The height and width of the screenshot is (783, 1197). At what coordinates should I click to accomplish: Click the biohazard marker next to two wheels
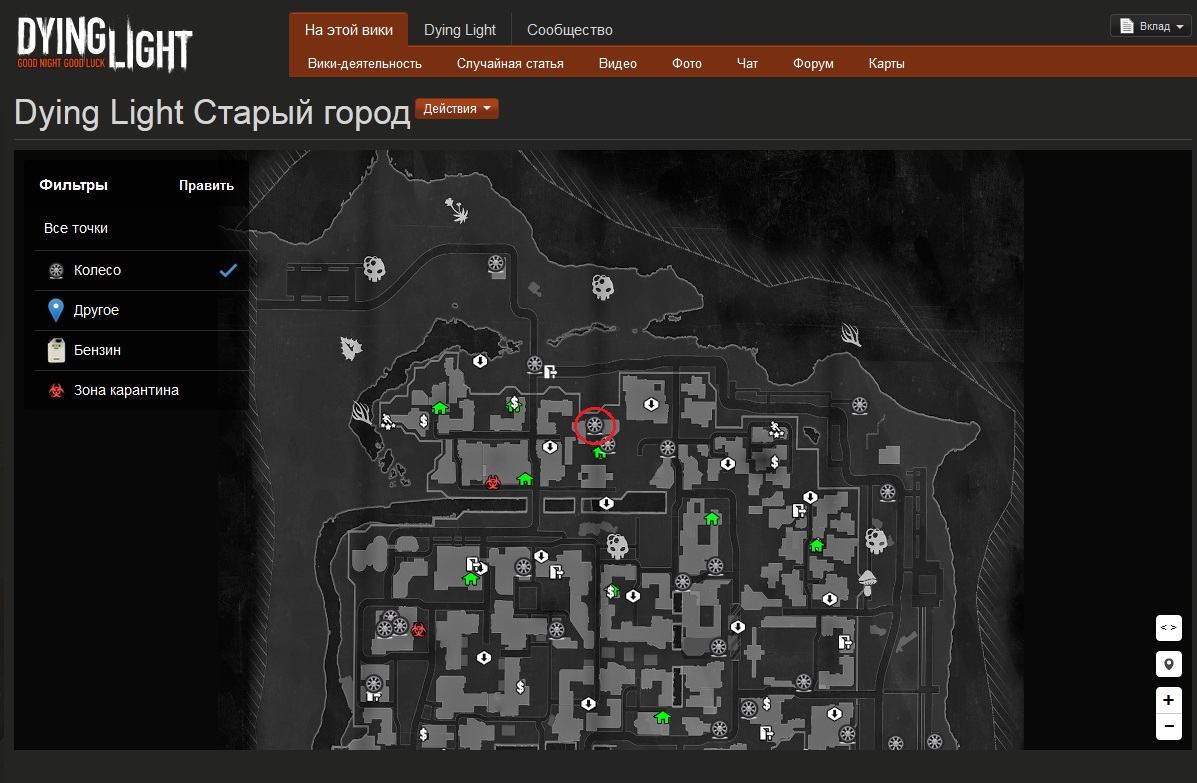coord(418,630)
